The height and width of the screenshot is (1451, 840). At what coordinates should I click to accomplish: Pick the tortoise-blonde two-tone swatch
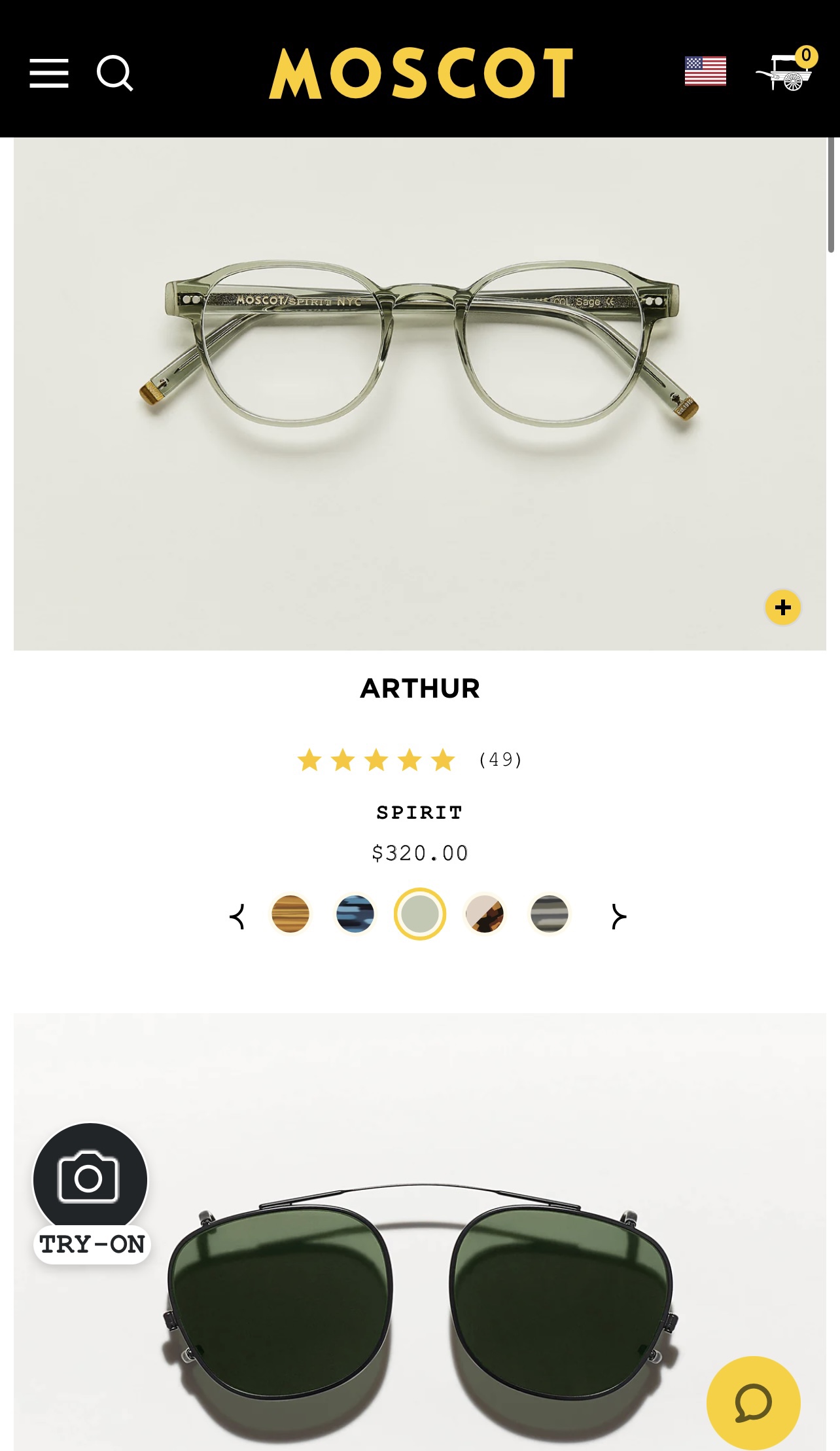pos(485,914)
